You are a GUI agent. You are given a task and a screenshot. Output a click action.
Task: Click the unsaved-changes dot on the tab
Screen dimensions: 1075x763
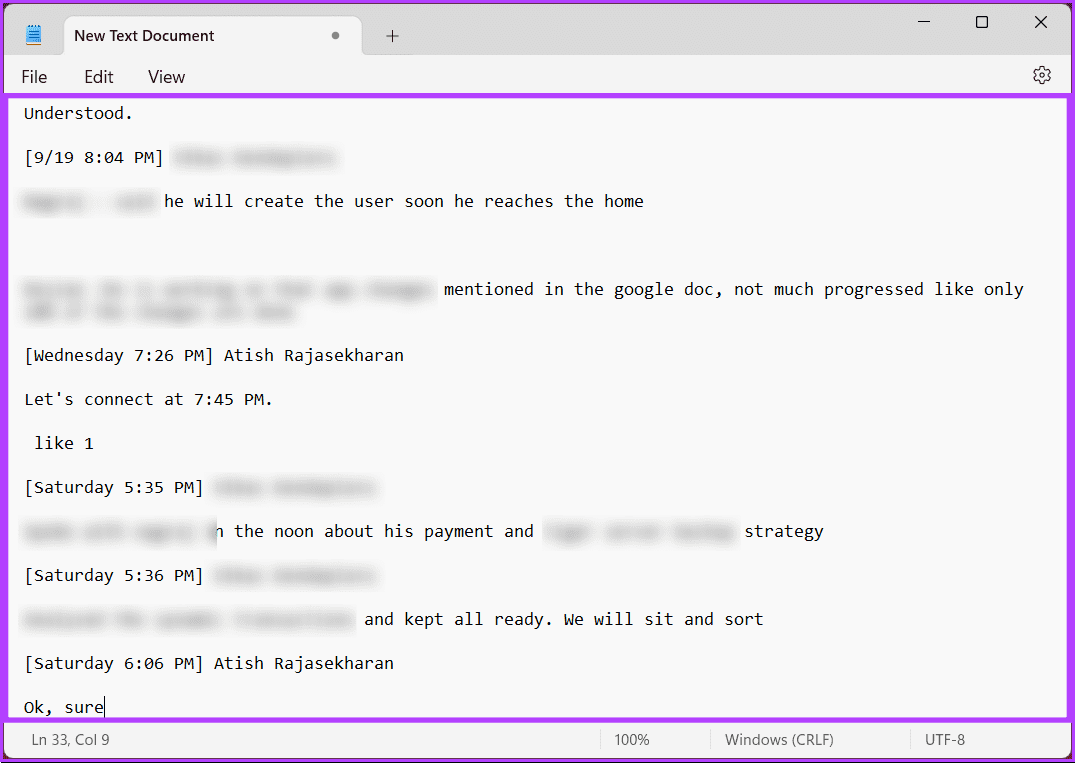(335, 35)
